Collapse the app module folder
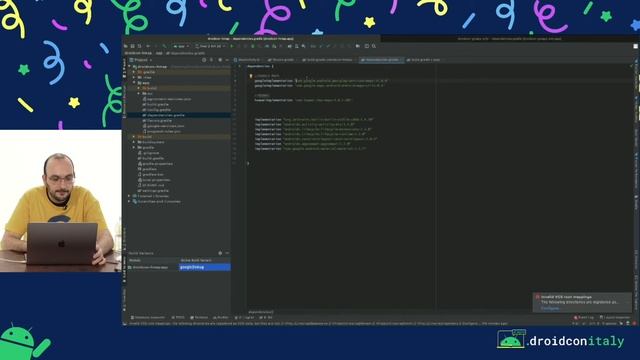The height and width of the screenshot is (360, 640). [x=134, y=82]
